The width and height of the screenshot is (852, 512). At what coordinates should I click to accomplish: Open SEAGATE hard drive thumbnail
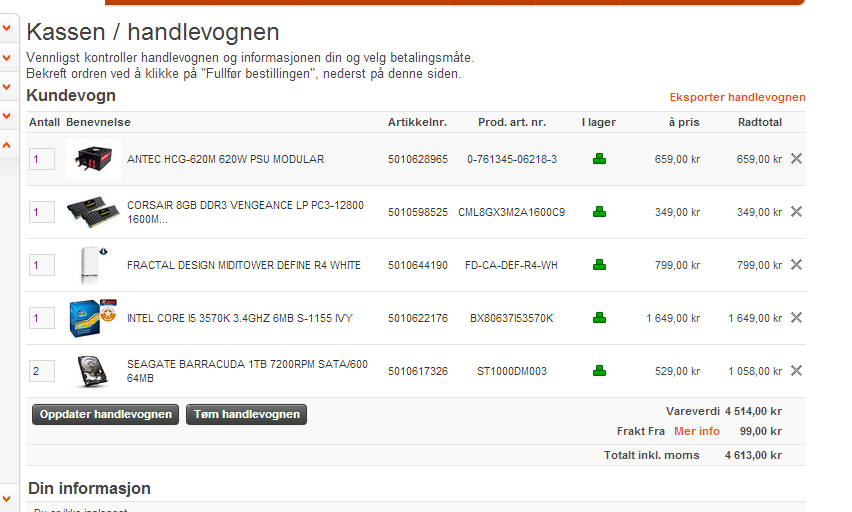(93, 371)
